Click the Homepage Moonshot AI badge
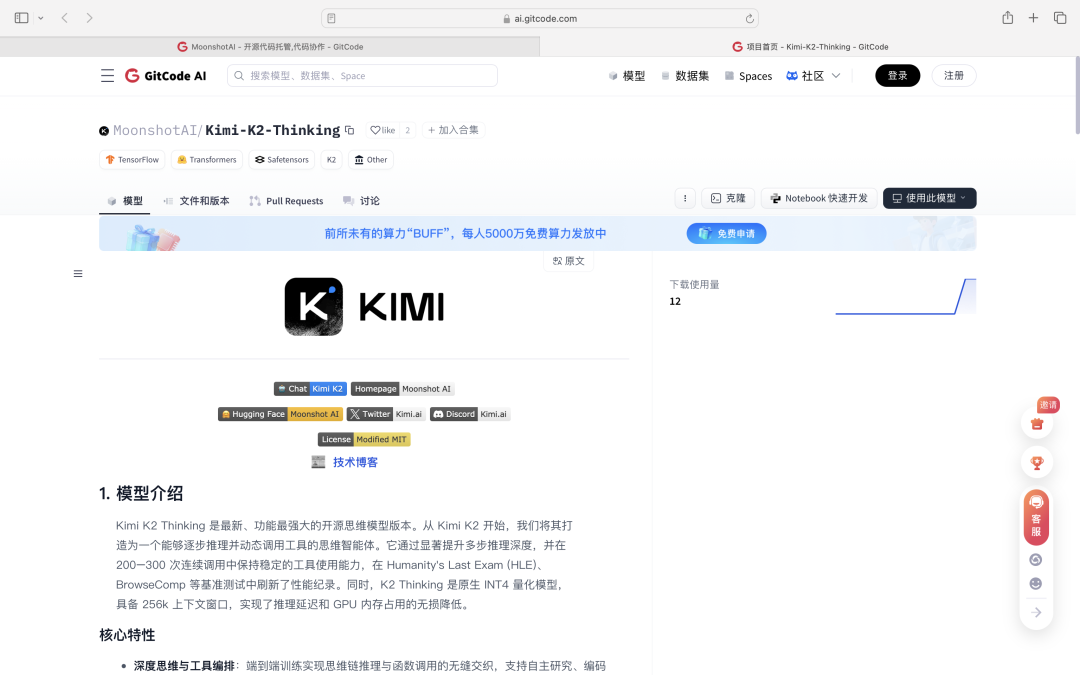The height and width of the screenshot is (675, 1080). pyautogui.click(x=403, y=389)
